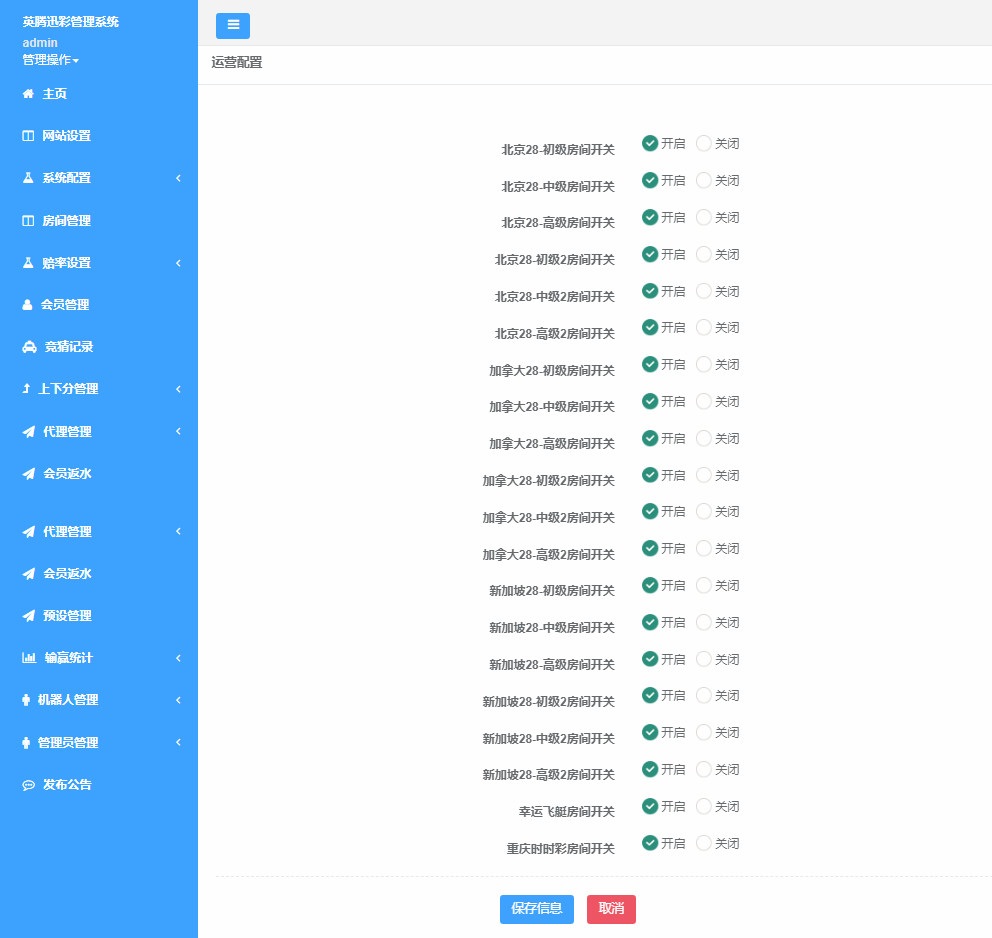This screenshot has width=992, height=938.
Task: Select 开启 for 加拿大28-高级房间开关
Action: 650,438
